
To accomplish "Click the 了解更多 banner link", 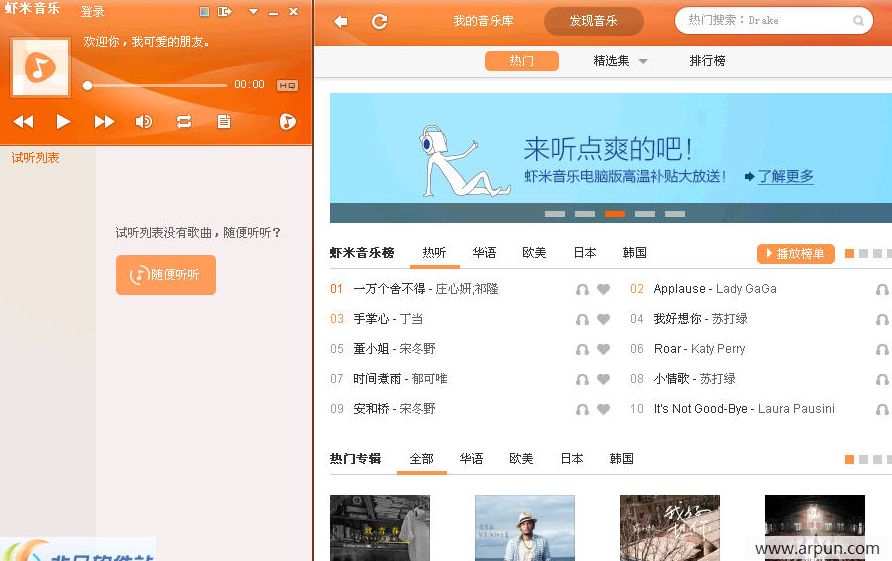I will click(x=785, y=176).
